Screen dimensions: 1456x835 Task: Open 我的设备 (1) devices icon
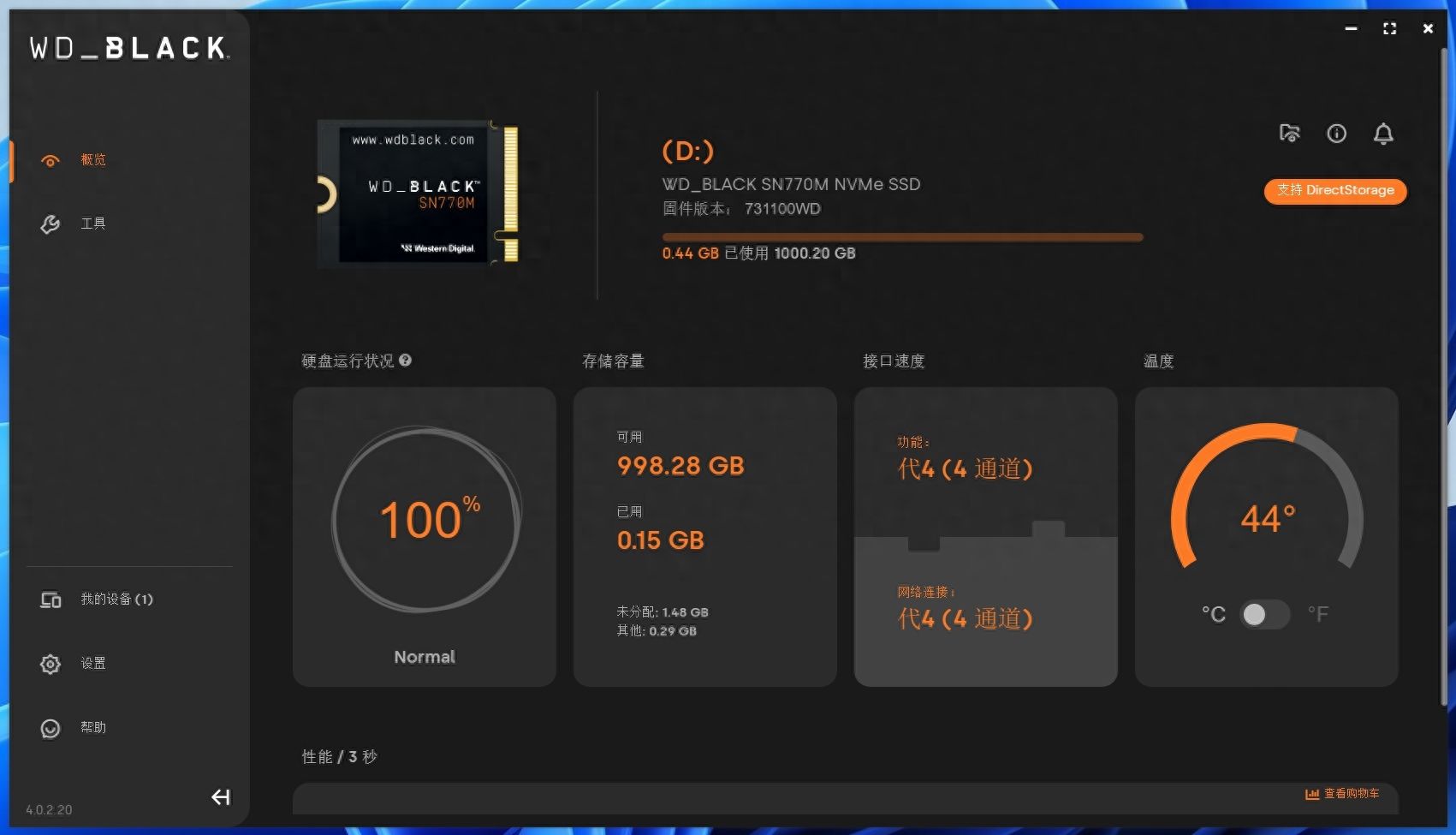click(x=51, y=599)
